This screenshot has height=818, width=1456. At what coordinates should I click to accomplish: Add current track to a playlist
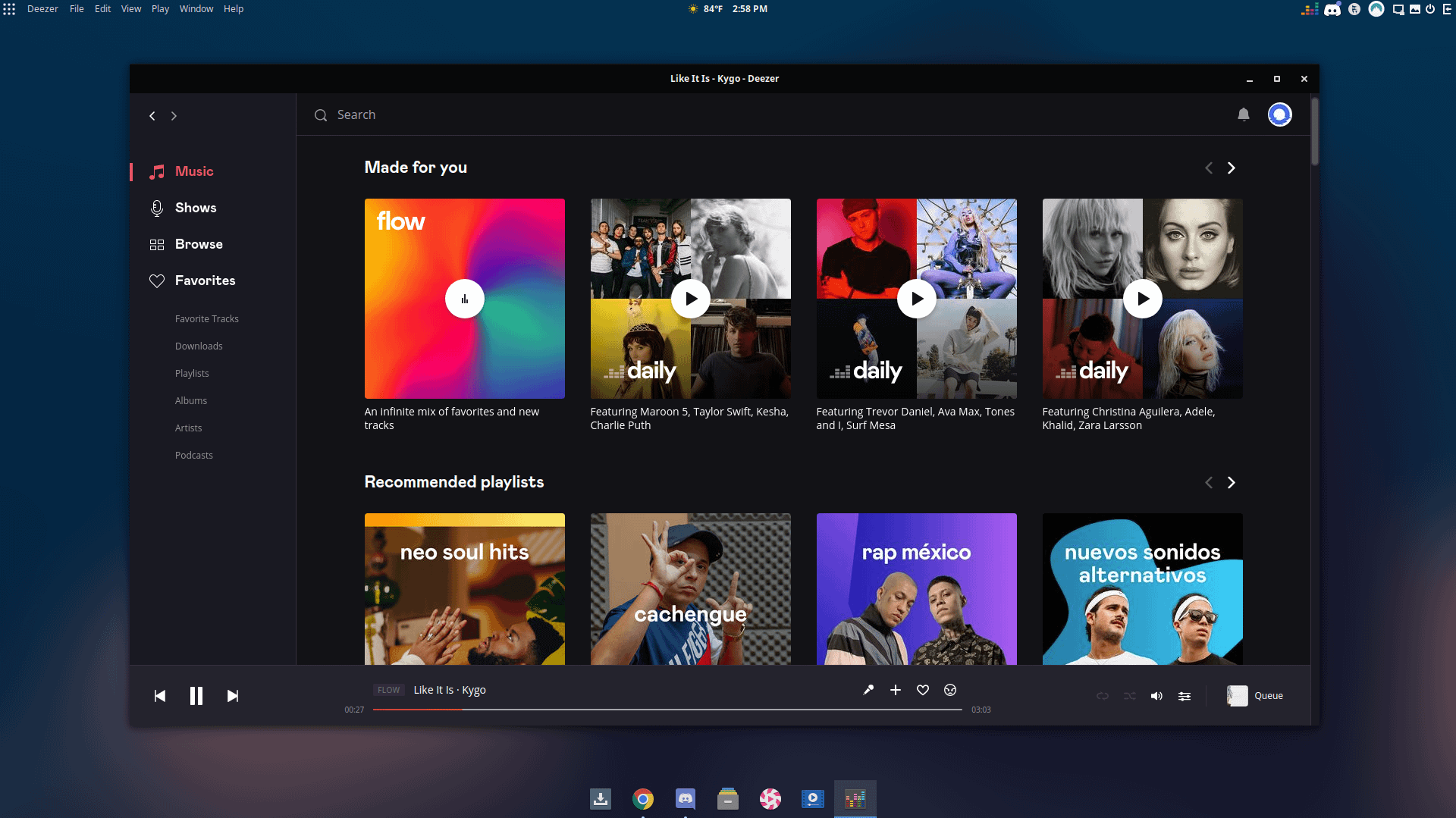point(896,690)
